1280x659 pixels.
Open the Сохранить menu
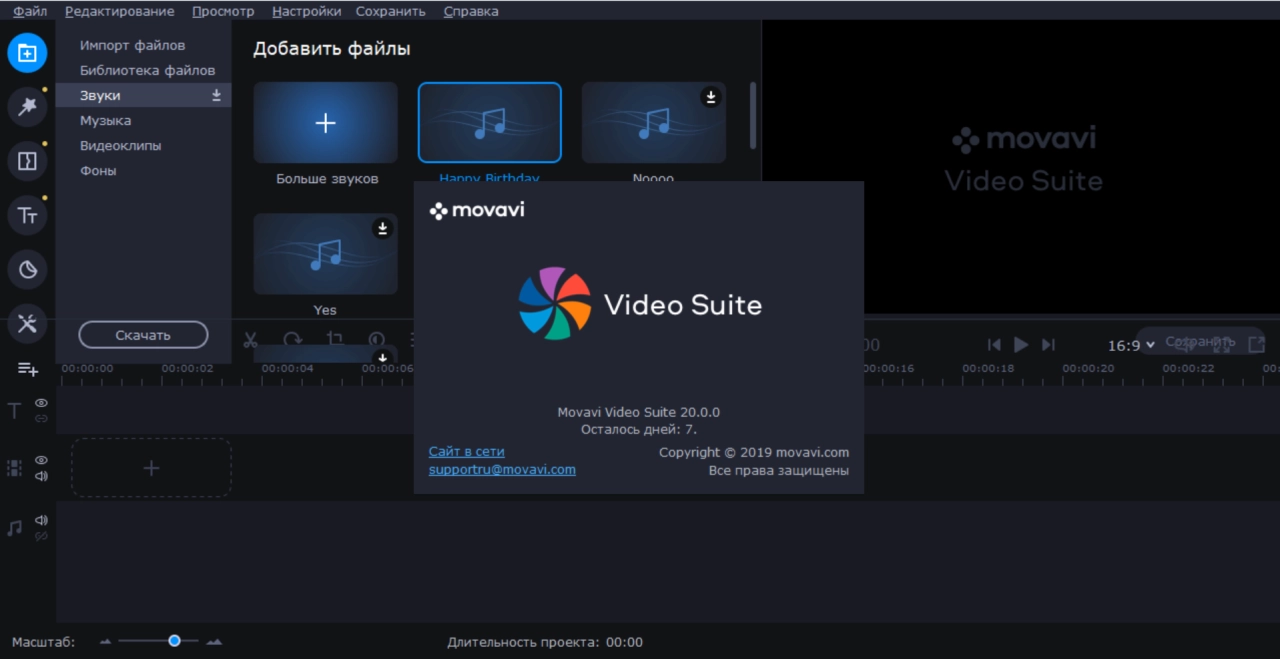pyautogui.click(x=391, y=11)
